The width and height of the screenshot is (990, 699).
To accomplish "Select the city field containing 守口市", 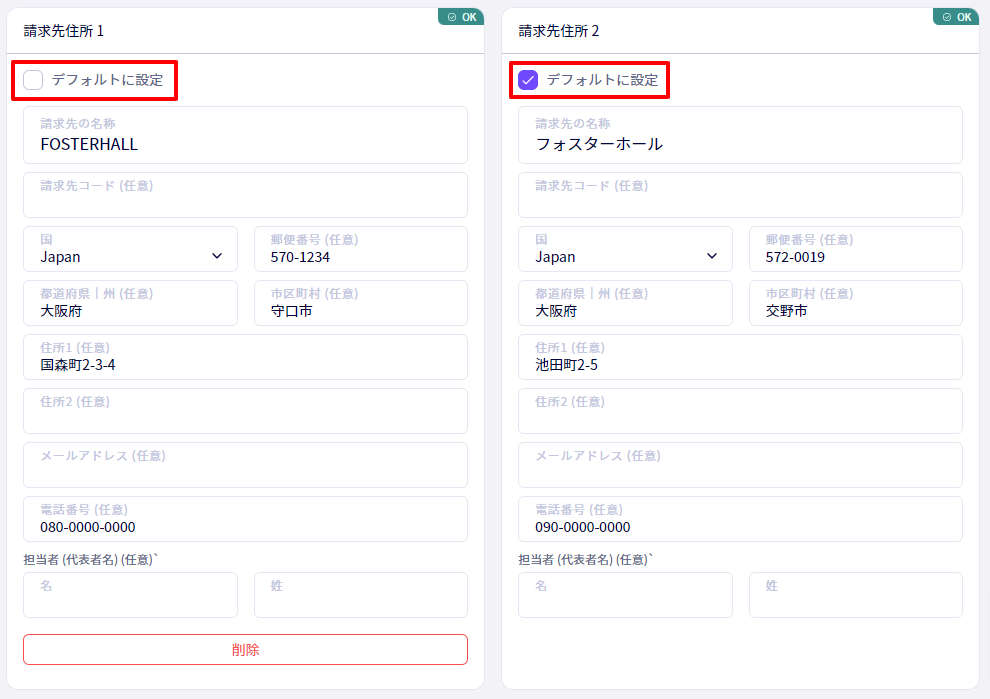I will 361,303.
